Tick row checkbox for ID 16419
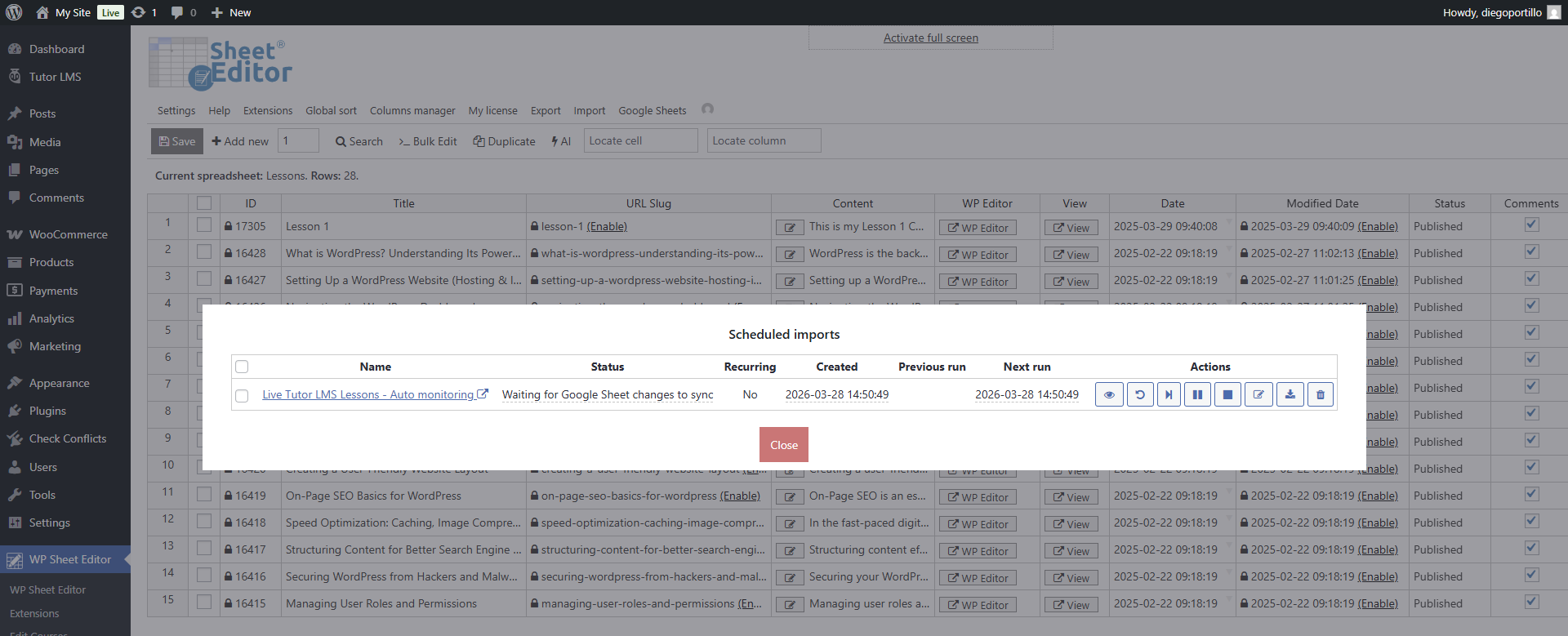Image resolution: width=1568 pixels, height=636 pixels. coord(204,495)
